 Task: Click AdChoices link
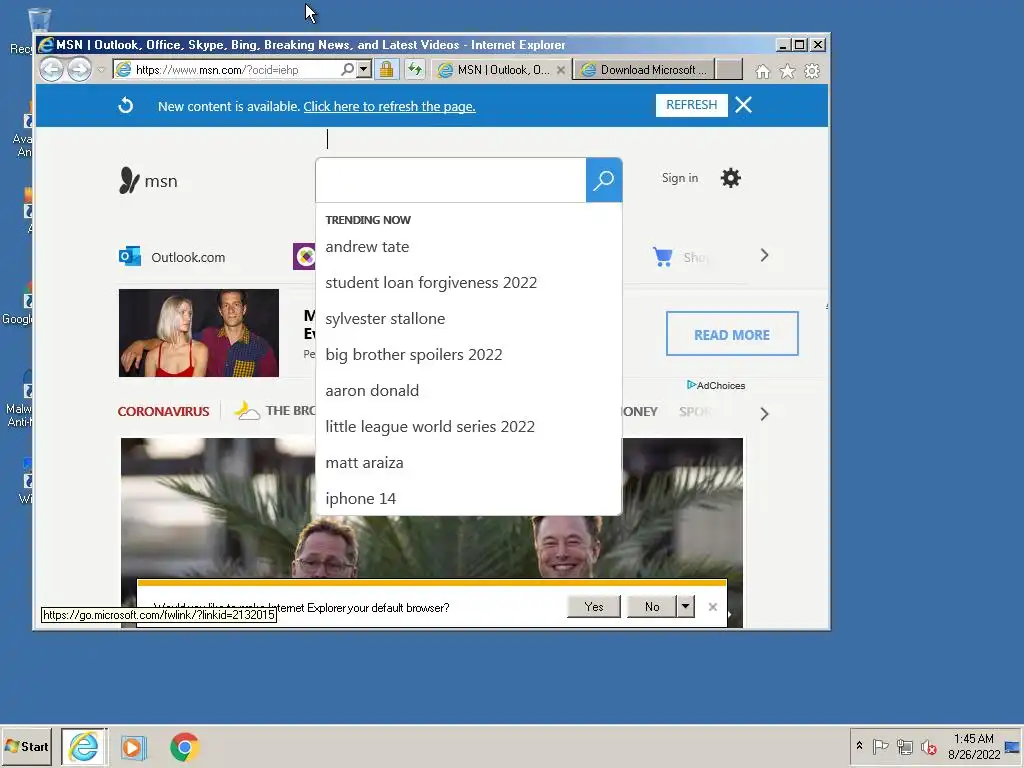coord(716,385)
